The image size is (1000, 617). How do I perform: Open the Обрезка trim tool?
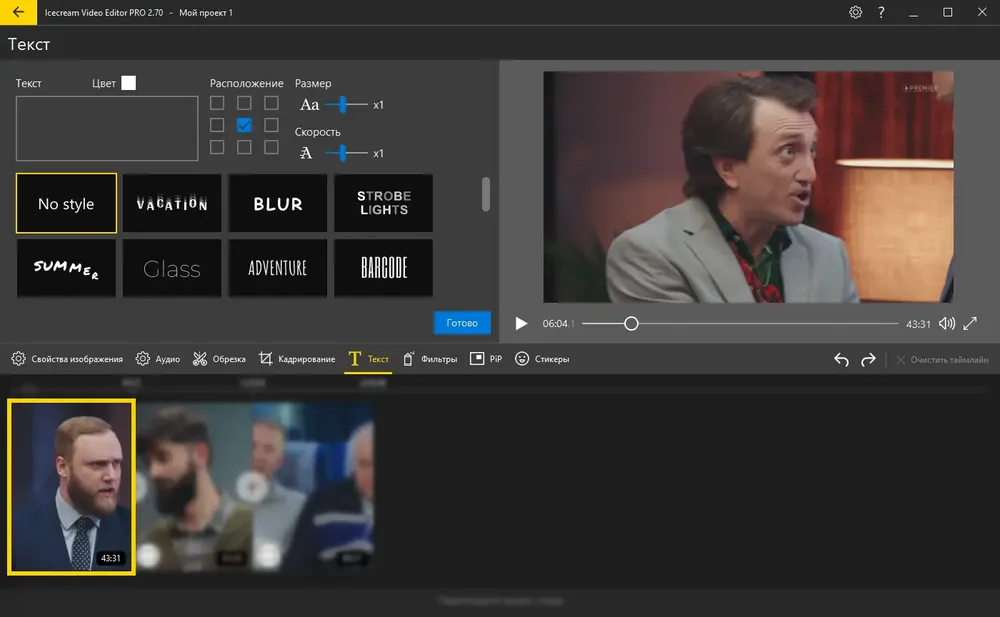pyautogui.click(x=219, y=359)
